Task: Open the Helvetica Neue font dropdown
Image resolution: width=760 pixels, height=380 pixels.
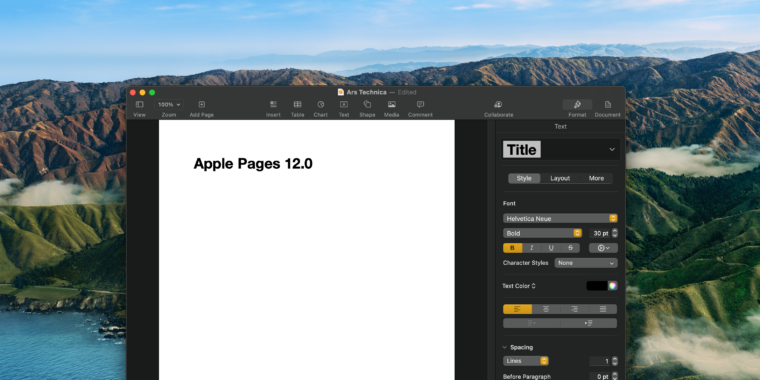Action: click(x=560, y=219)
